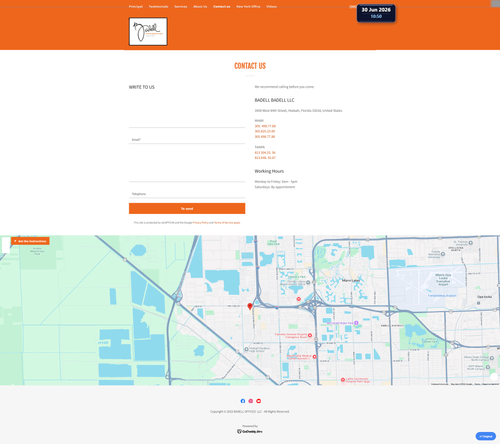Call the first Tampa 813.304 number link
Image resolution: width=500 pixels, height=444 pixels.
[x=265, y=153]
